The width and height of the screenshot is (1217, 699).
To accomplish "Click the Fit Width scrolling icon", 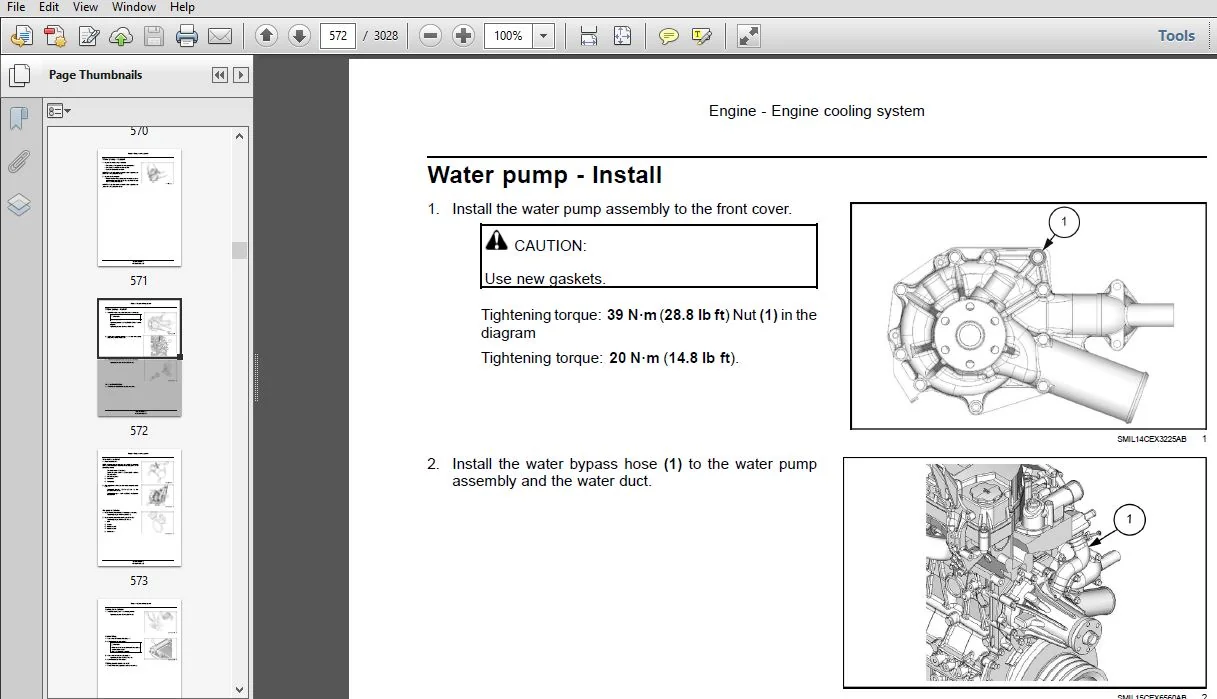I will (x=589, y=36).
